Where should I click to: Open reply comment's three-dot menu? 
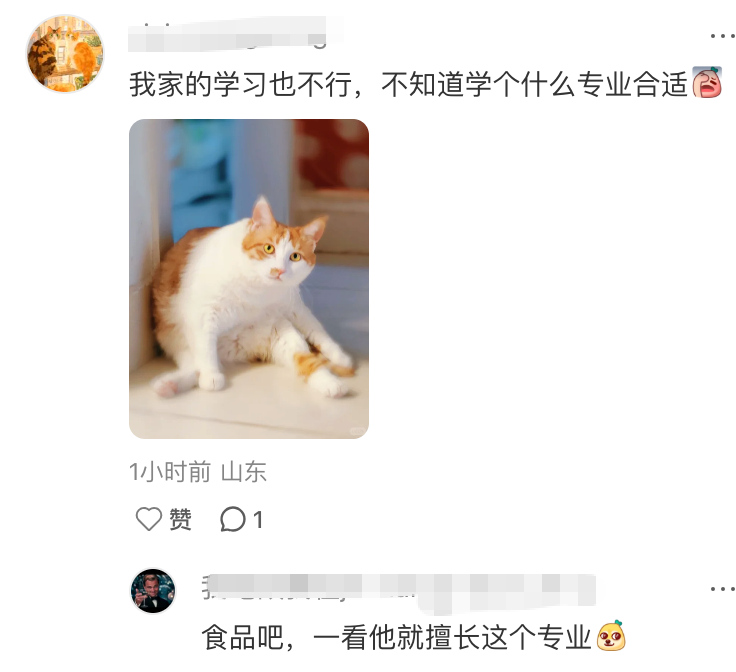(x=722, y=589)
